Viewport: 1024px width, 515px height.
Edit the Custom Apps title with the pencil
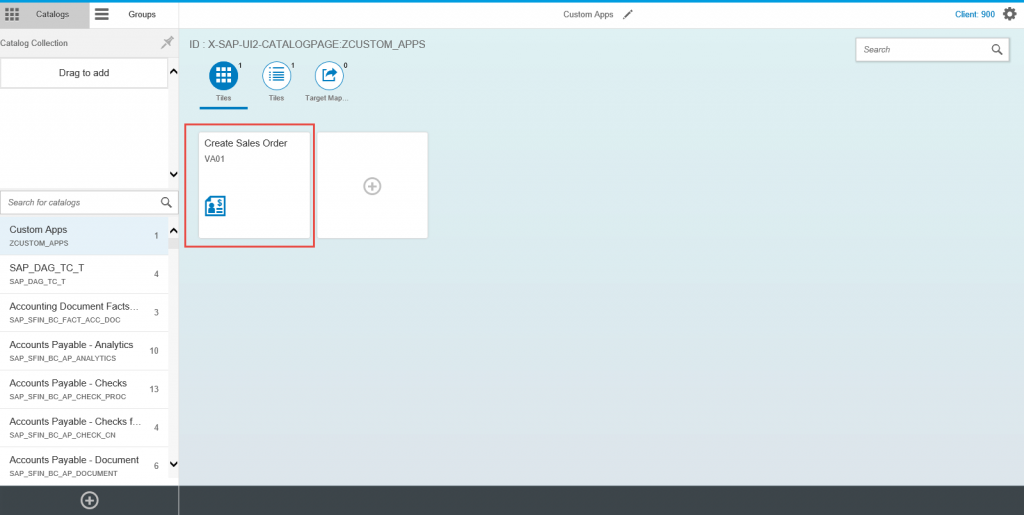(628, 14)
